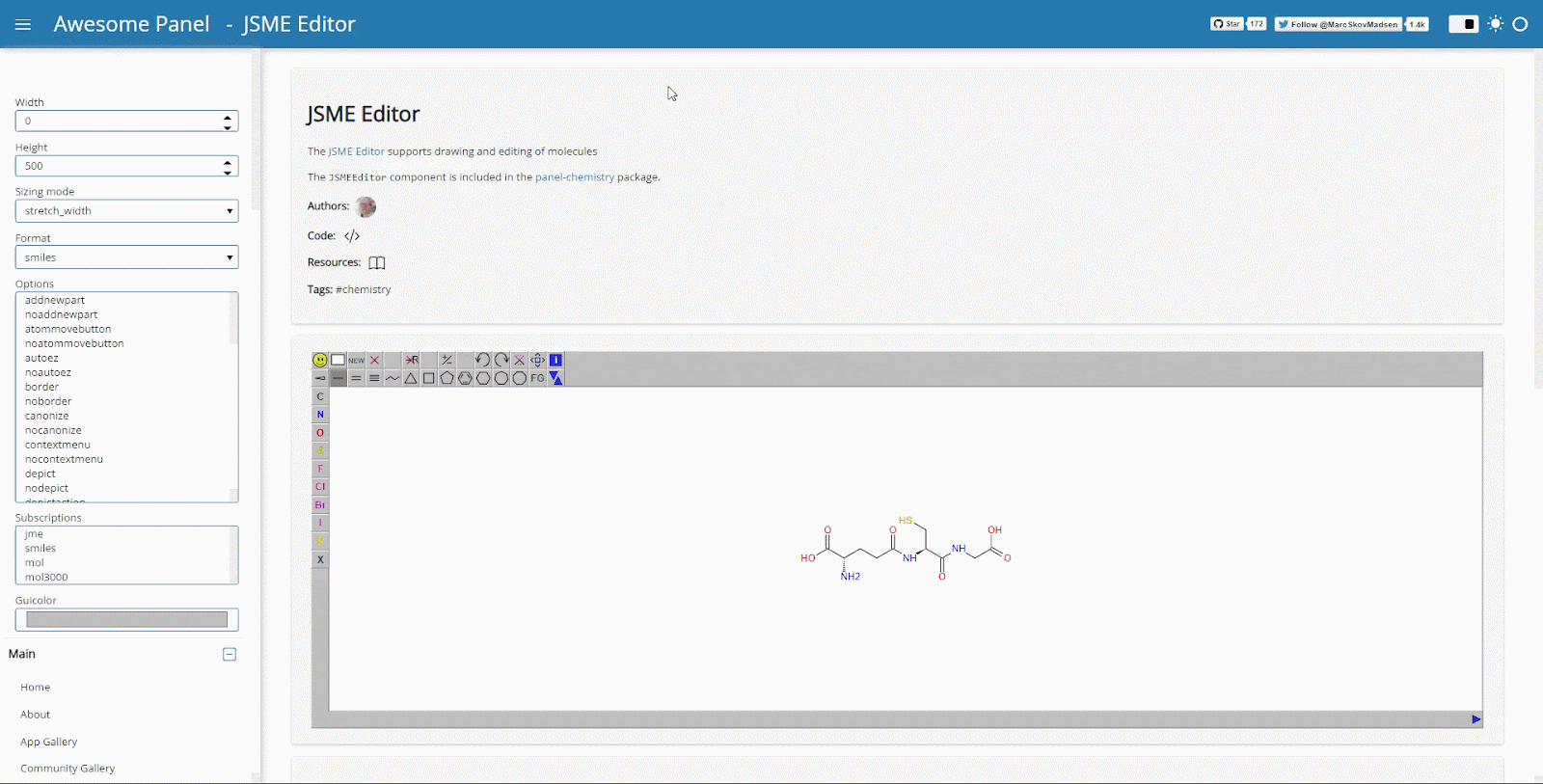1543x784 pixels.
Task: Open Home in the Main menu
Action: [x=36, y=688]
